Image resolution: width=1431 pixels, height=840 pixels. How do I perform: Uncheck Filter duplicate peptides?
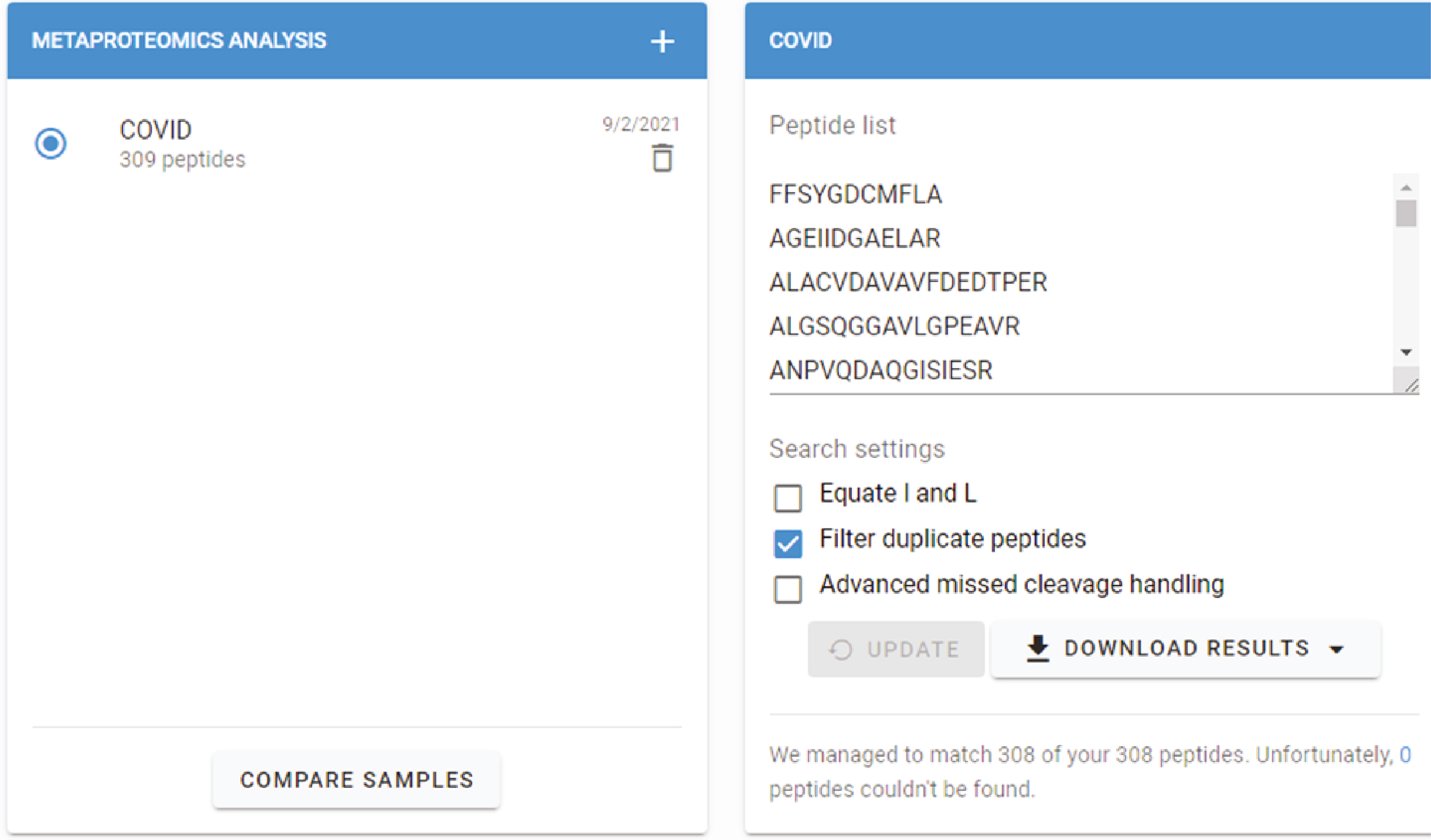(x=788, y=544)
